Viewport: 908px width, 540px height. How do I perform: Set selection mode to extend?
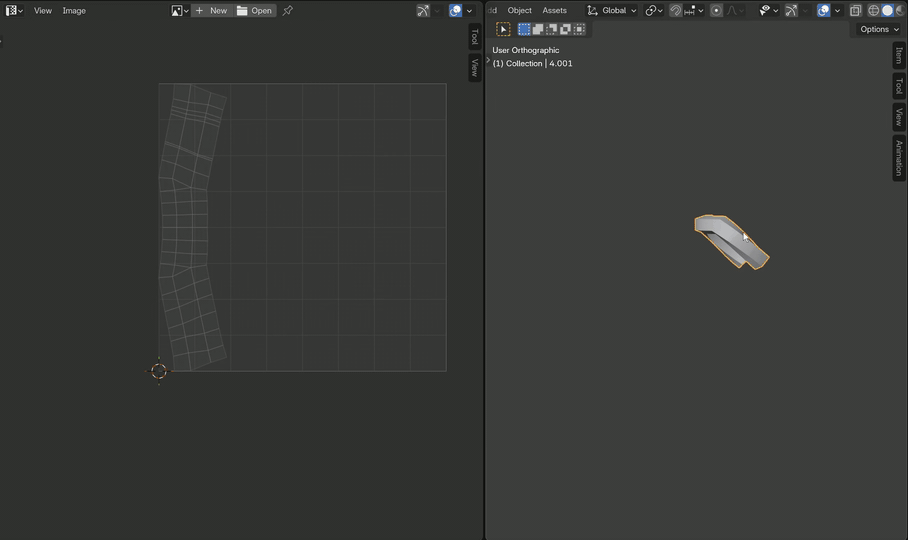coord(538,29)
